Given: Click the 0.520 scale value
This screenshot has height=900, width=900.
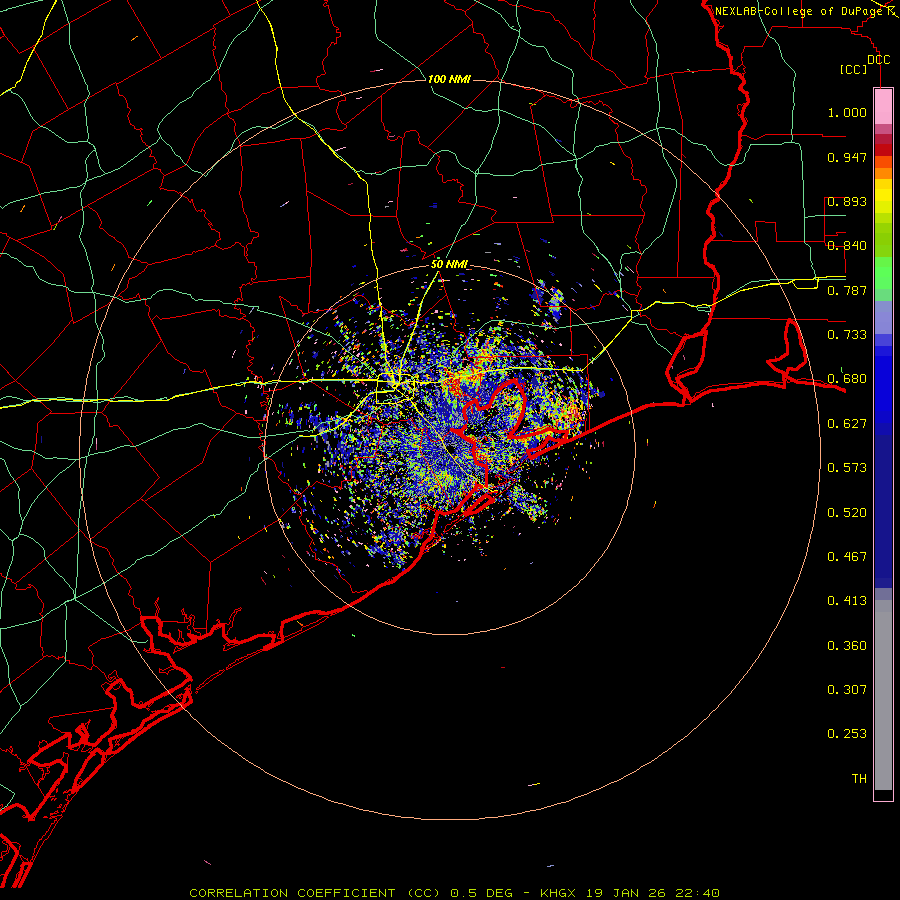Looking at the screenshot, I should (847, 513).
